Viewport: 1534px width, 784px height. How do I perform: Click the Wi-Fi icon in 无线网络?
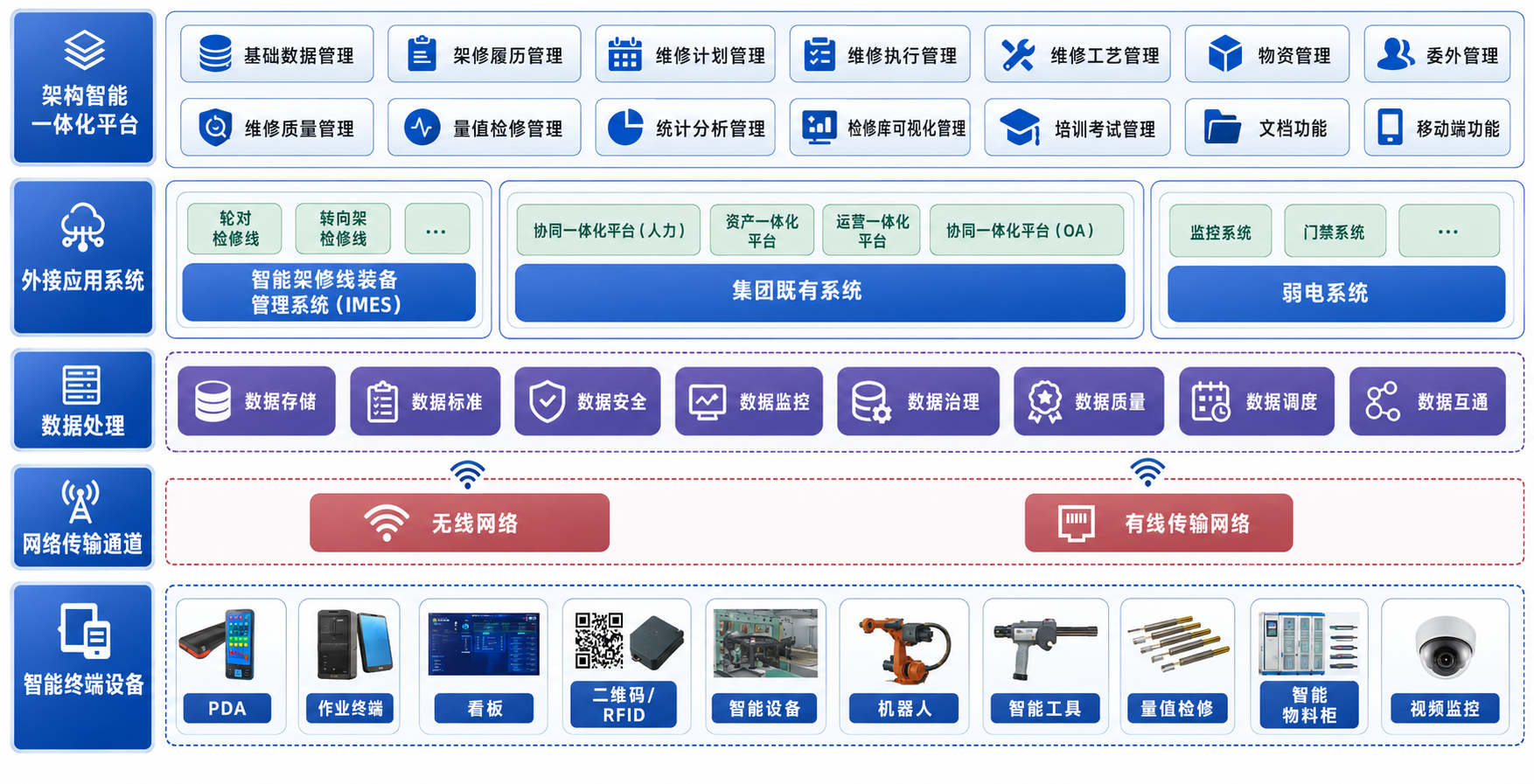(x=386, y=523)
